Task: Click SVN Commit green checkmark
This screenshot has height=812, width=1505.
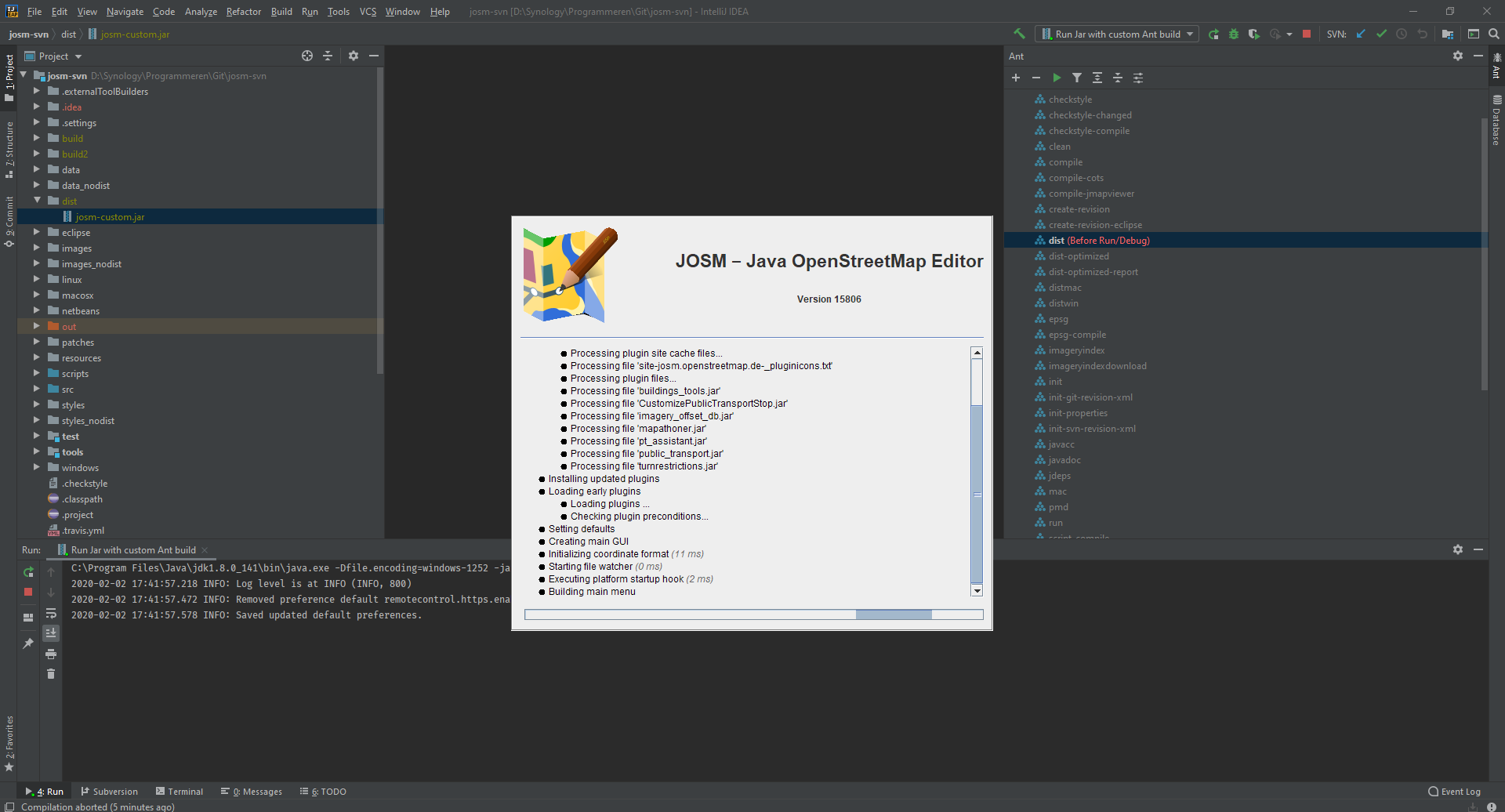Action: pyautogui.click(x=1381, y=34)
